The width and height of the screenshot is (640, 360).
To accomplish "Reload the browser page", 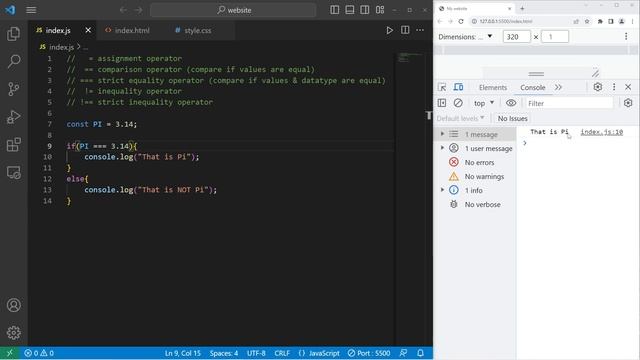I will pos(461,21).
